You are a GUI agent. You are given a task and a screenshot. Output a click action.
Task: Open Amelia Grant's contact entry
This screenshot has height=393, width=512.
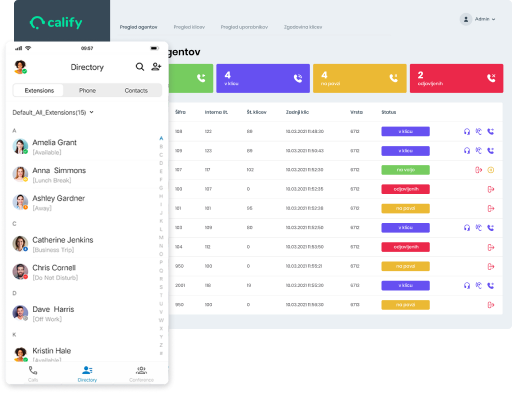coord(83,147)
